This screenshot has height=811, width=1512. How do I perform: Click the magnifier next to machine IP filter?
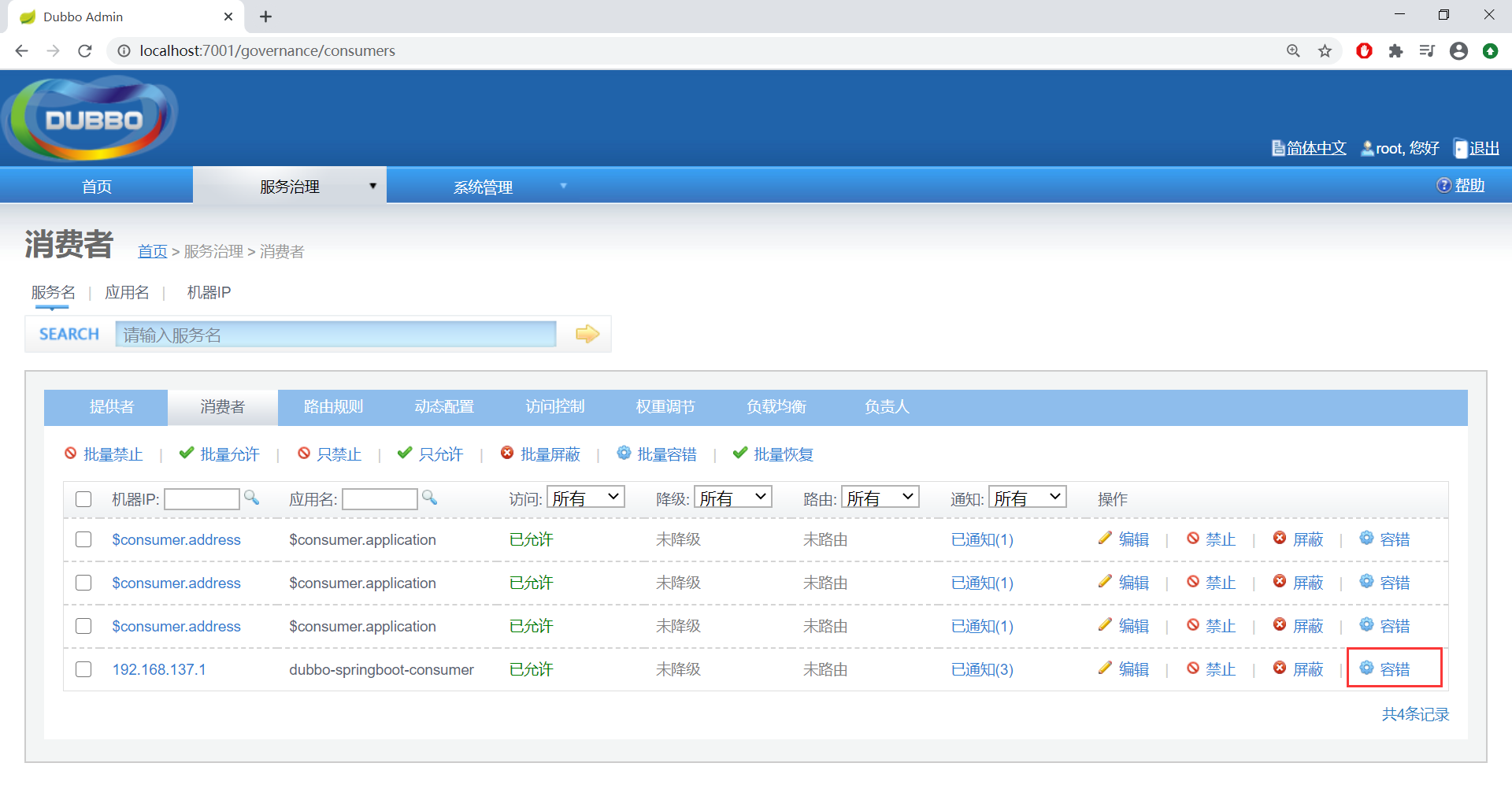click(251, 498)
